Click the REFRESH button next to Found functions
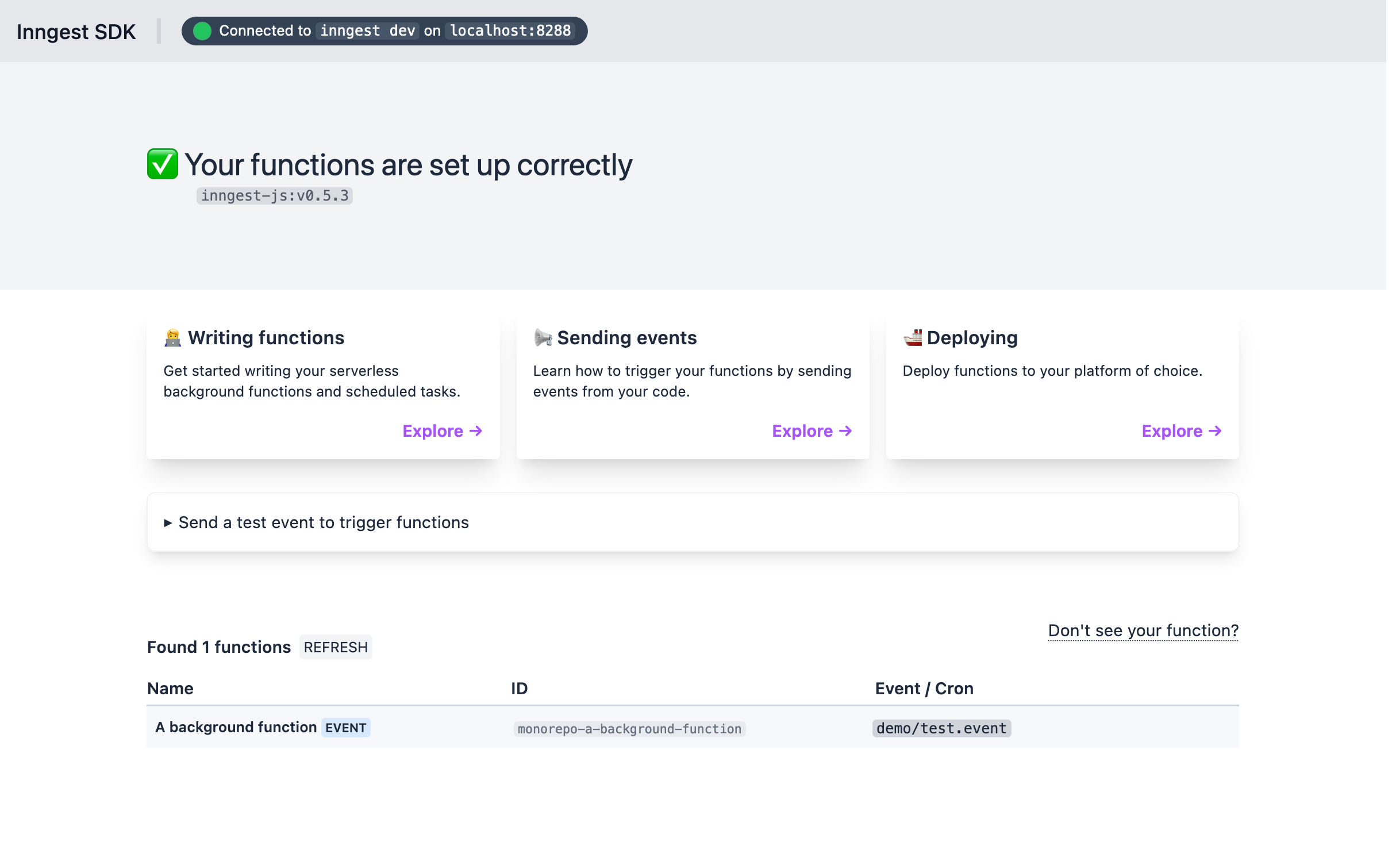Viewport: 1400px width, 850px height. (x=336, y=648)
